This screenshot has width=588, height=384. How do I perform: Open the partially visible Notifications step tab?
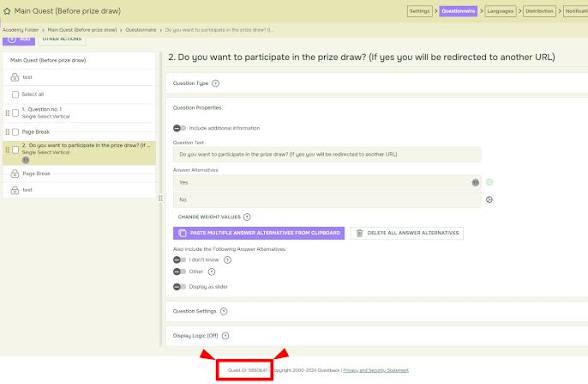(x=576, y=11)
